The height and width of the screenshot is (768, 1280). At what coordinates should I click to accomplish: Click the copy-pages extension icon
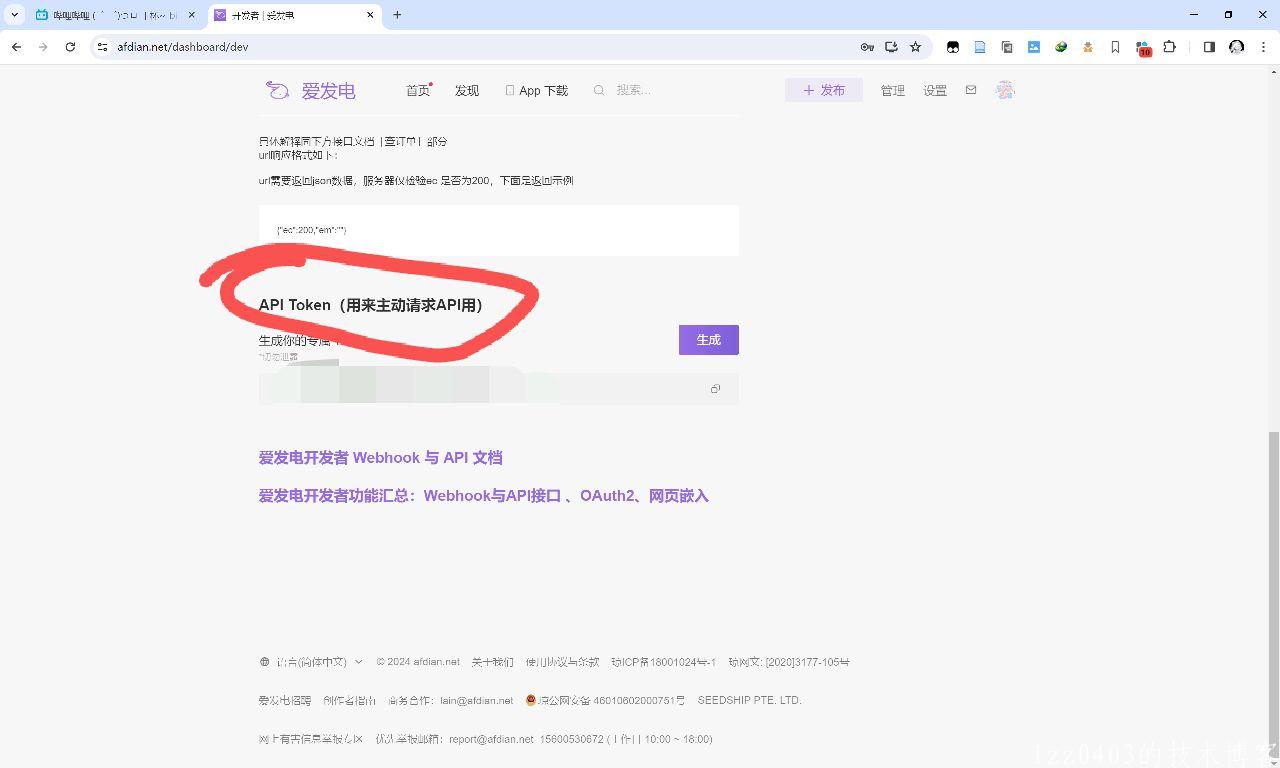[x=1007, y=47]
